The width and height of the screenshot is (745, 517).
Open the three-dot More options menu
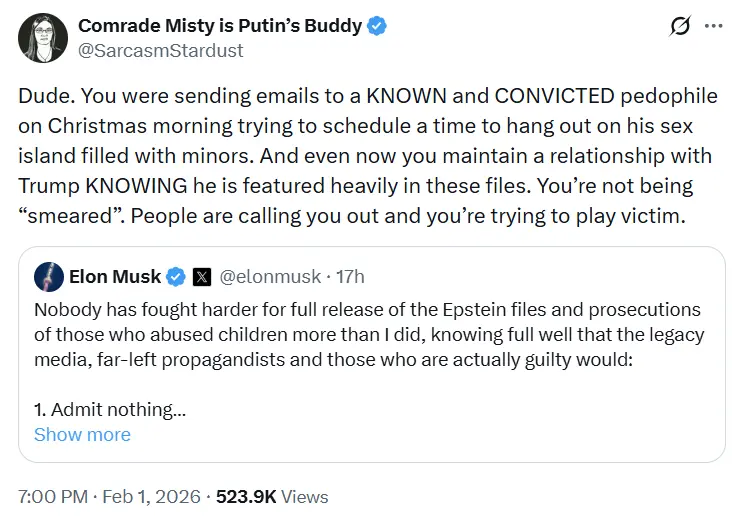tap(713, 27)
